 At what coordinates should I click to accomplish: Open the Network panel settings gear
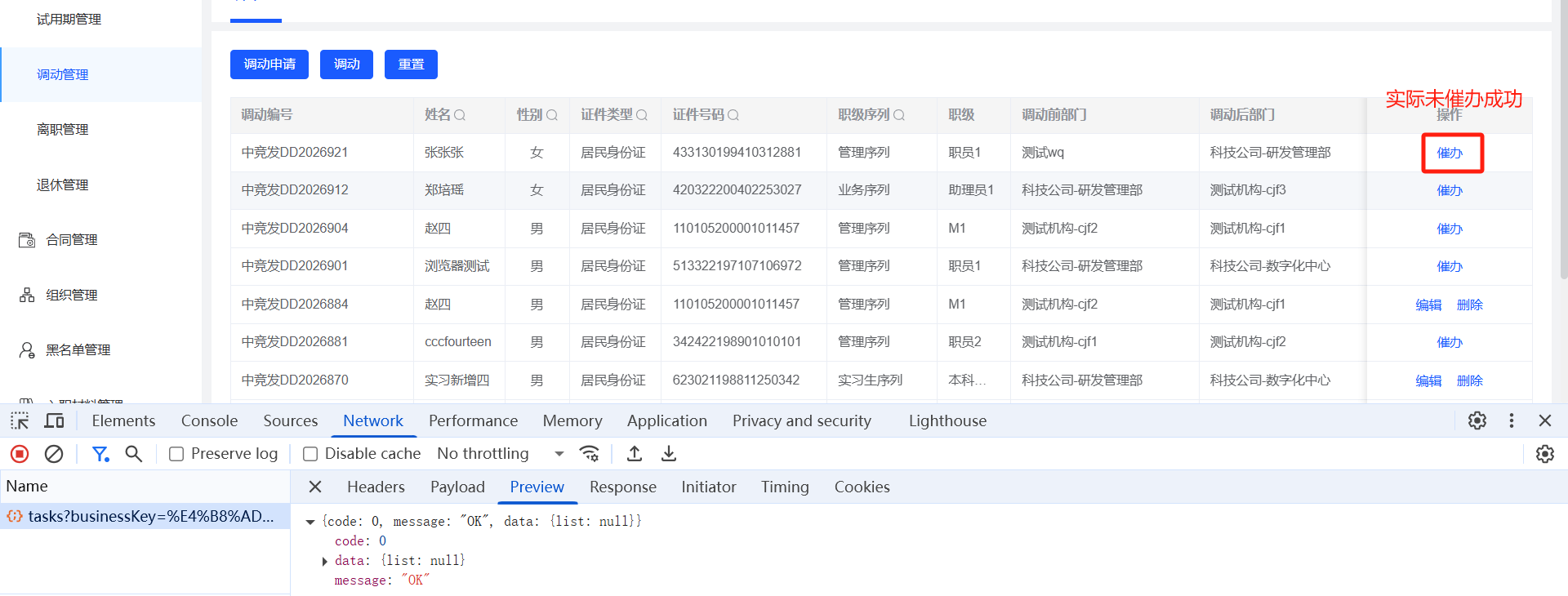[1545, 454]
